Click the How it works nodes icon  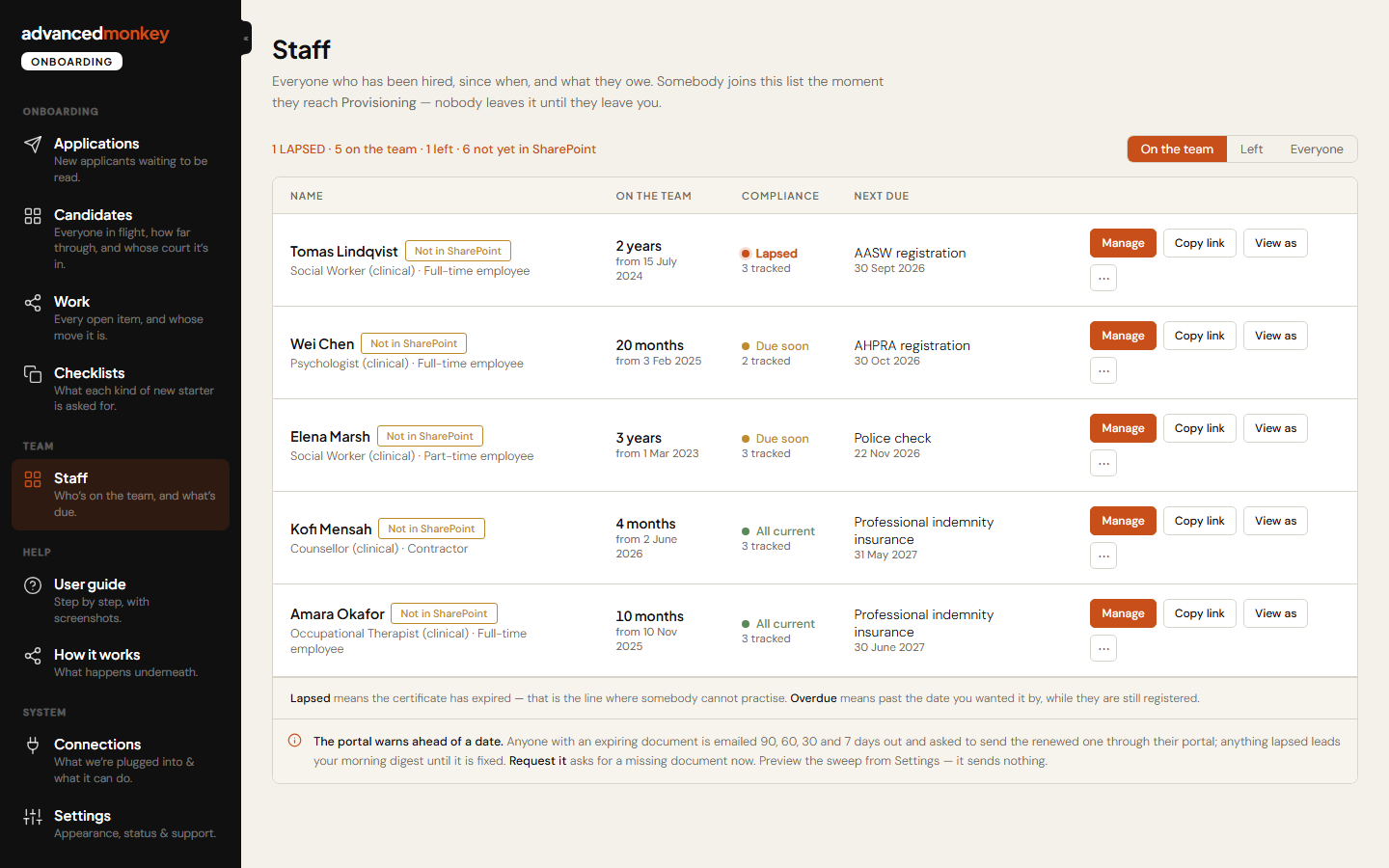click(33, 656)
